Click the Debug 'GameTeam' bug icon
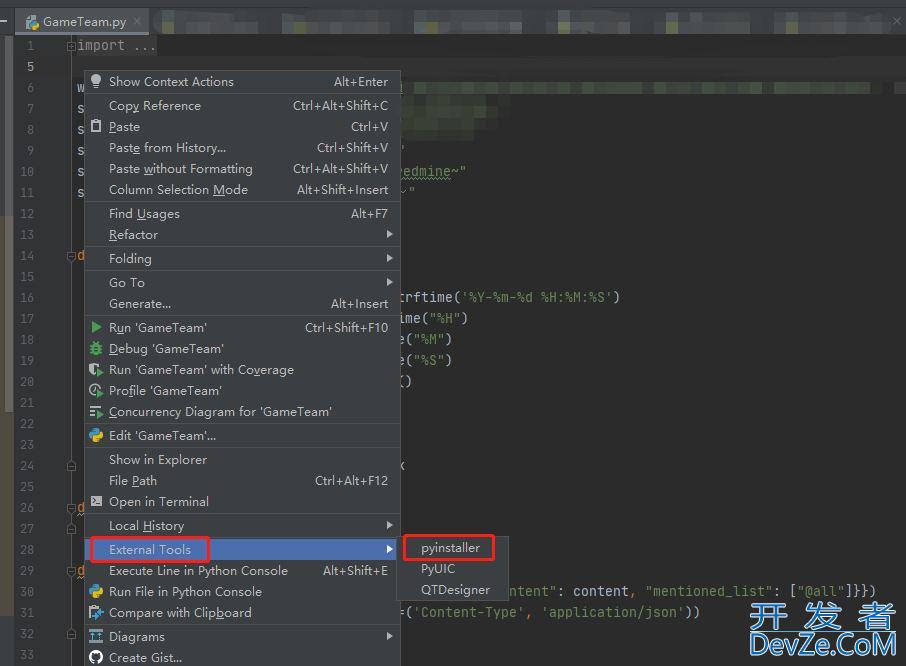 click(96, 348)
